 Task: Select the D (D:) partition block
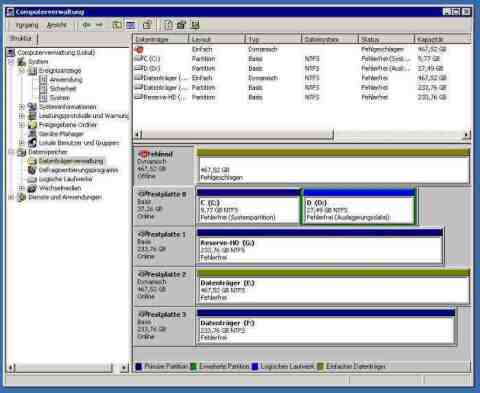point(359,206)
